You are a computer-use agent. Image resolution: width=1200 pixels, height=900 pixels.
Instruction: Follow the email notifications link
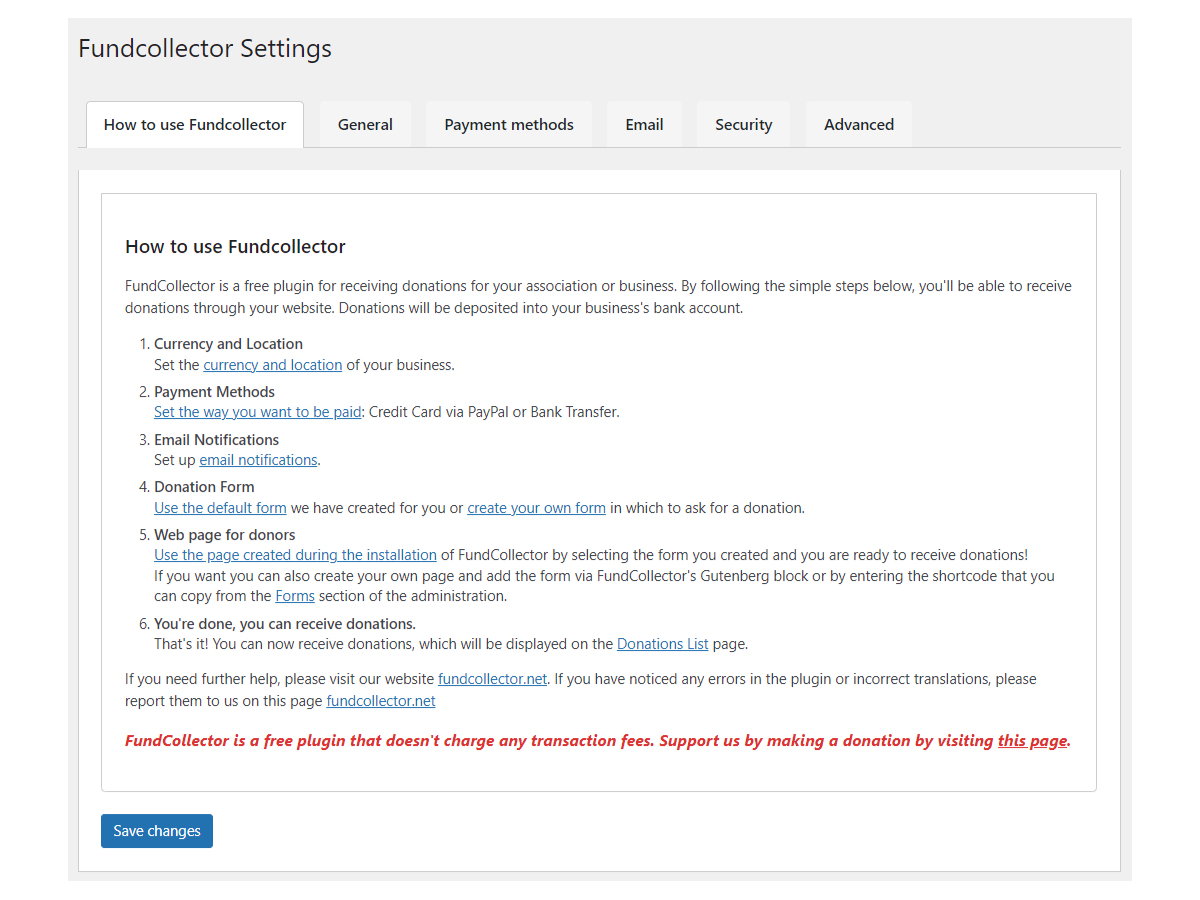(258, 460)
